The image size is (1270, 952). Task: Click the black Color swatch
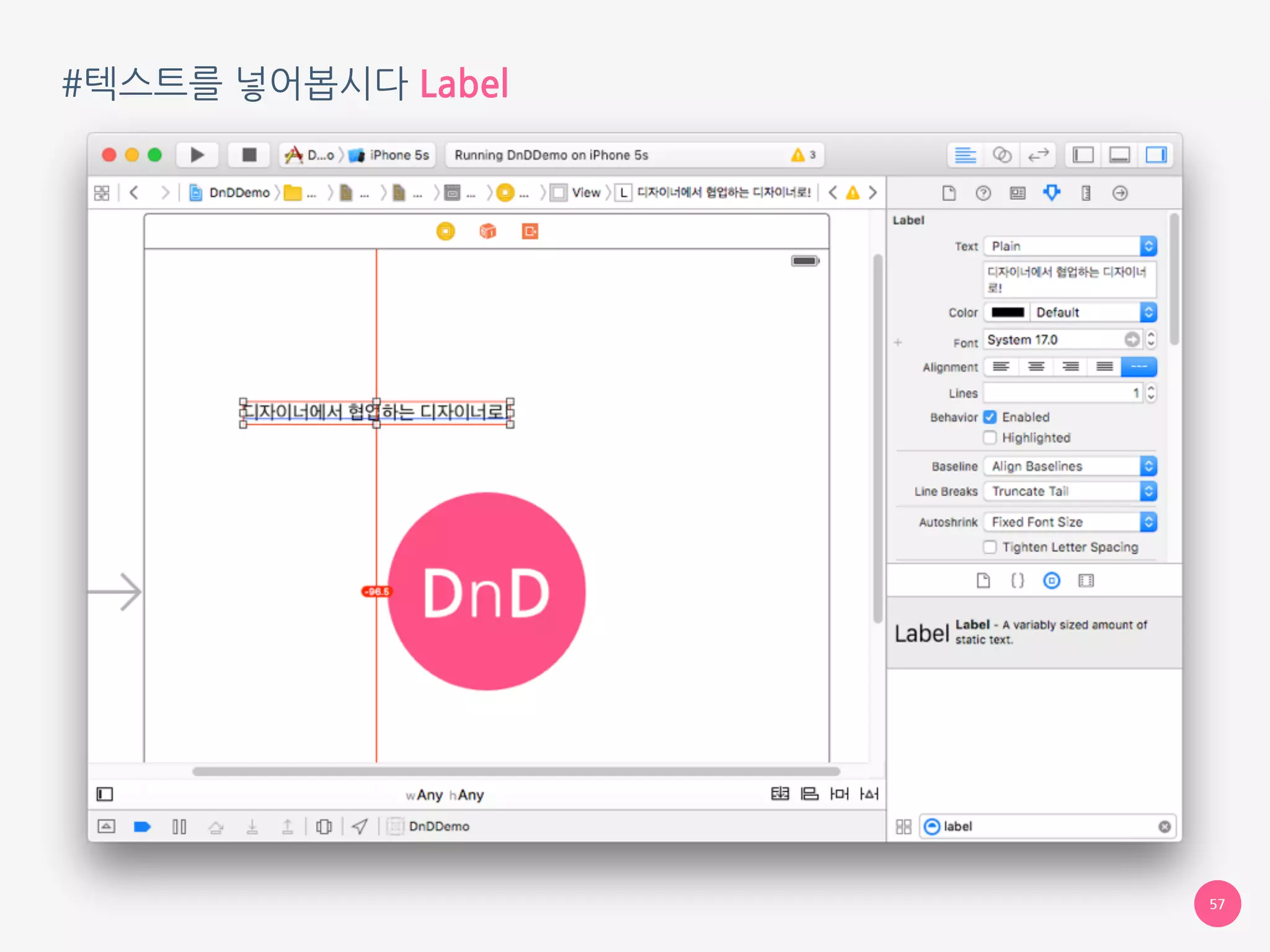pyautogui.click(x=1008, y=312)
